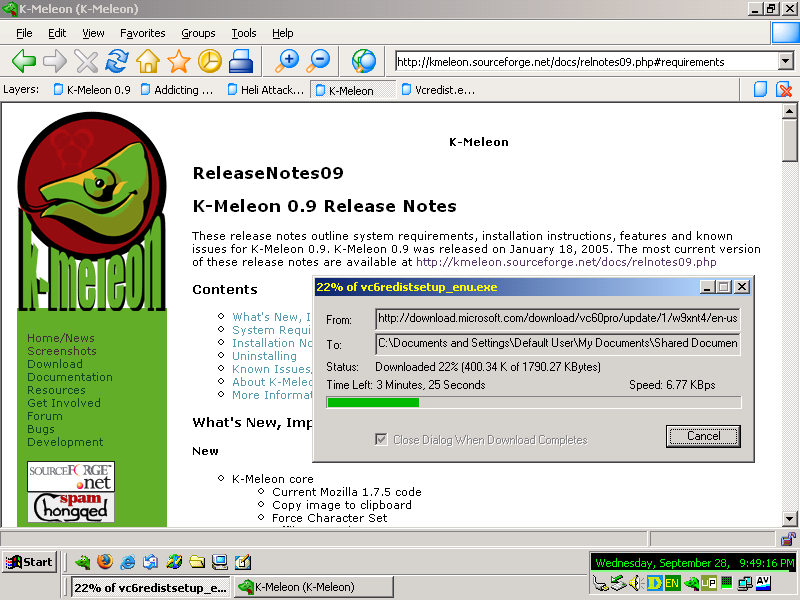Switch to the K-Meleon 0.9 layer tab

[92, 90]
